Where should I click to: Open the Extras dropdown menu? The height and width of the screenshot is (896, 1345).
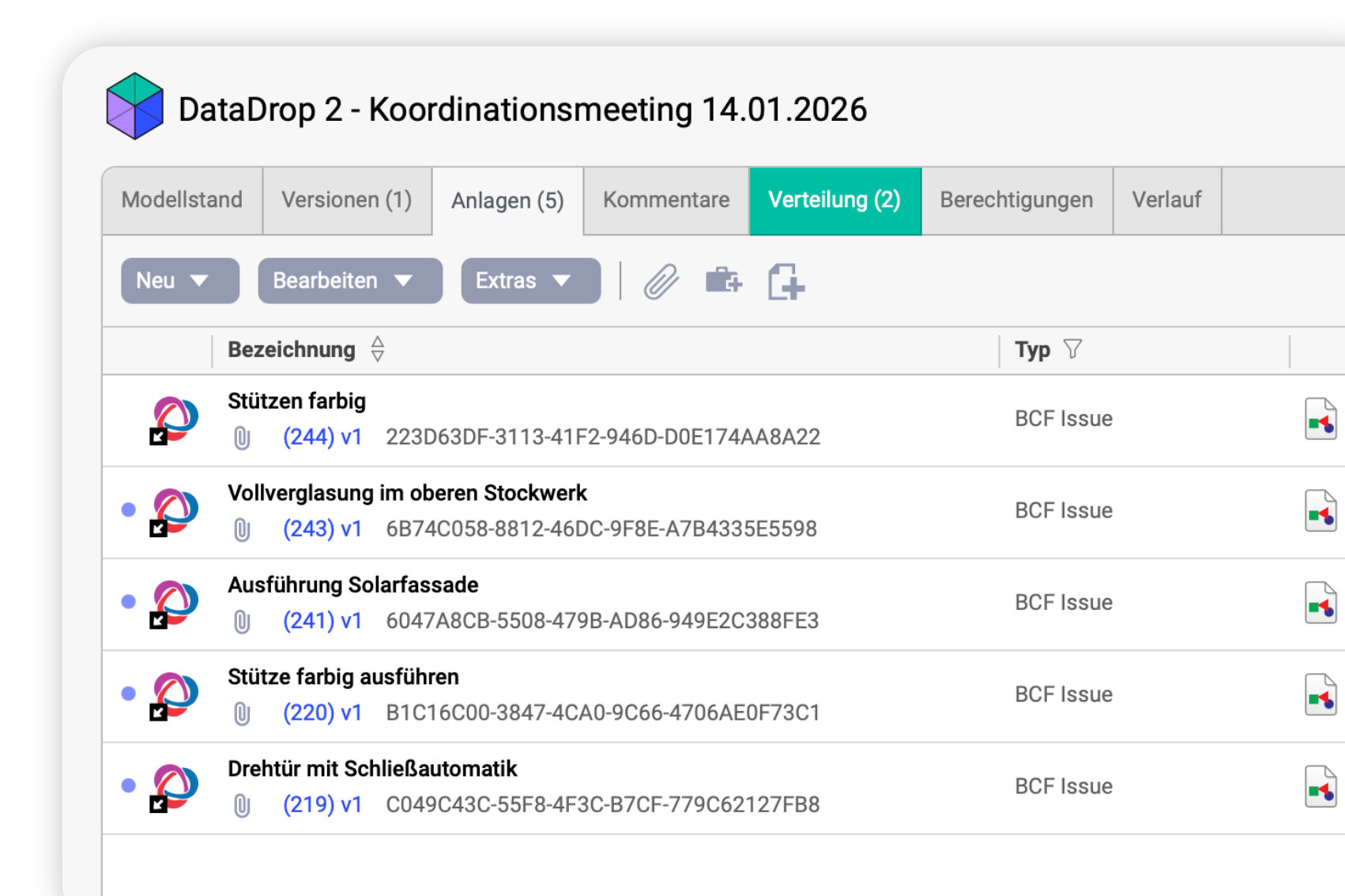pyautogui.click(x=531, y=280)
